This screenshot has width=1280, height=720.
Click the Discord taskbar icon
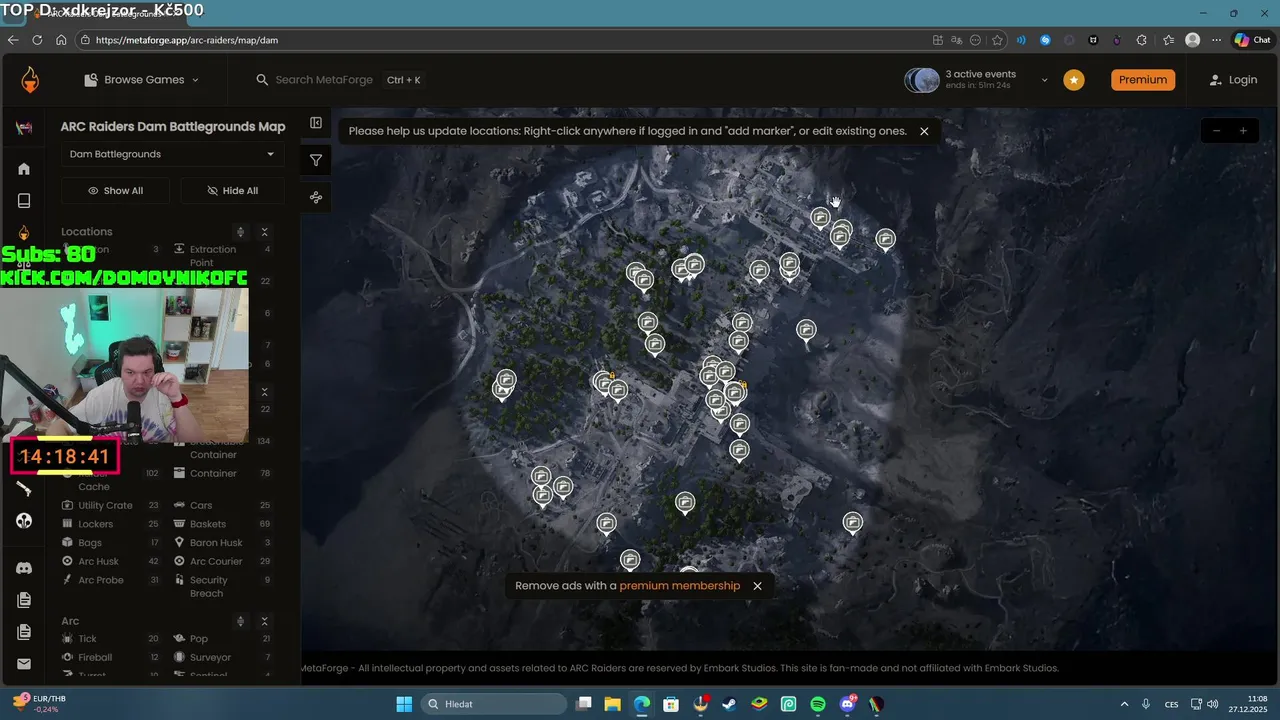tap(848, 704)
